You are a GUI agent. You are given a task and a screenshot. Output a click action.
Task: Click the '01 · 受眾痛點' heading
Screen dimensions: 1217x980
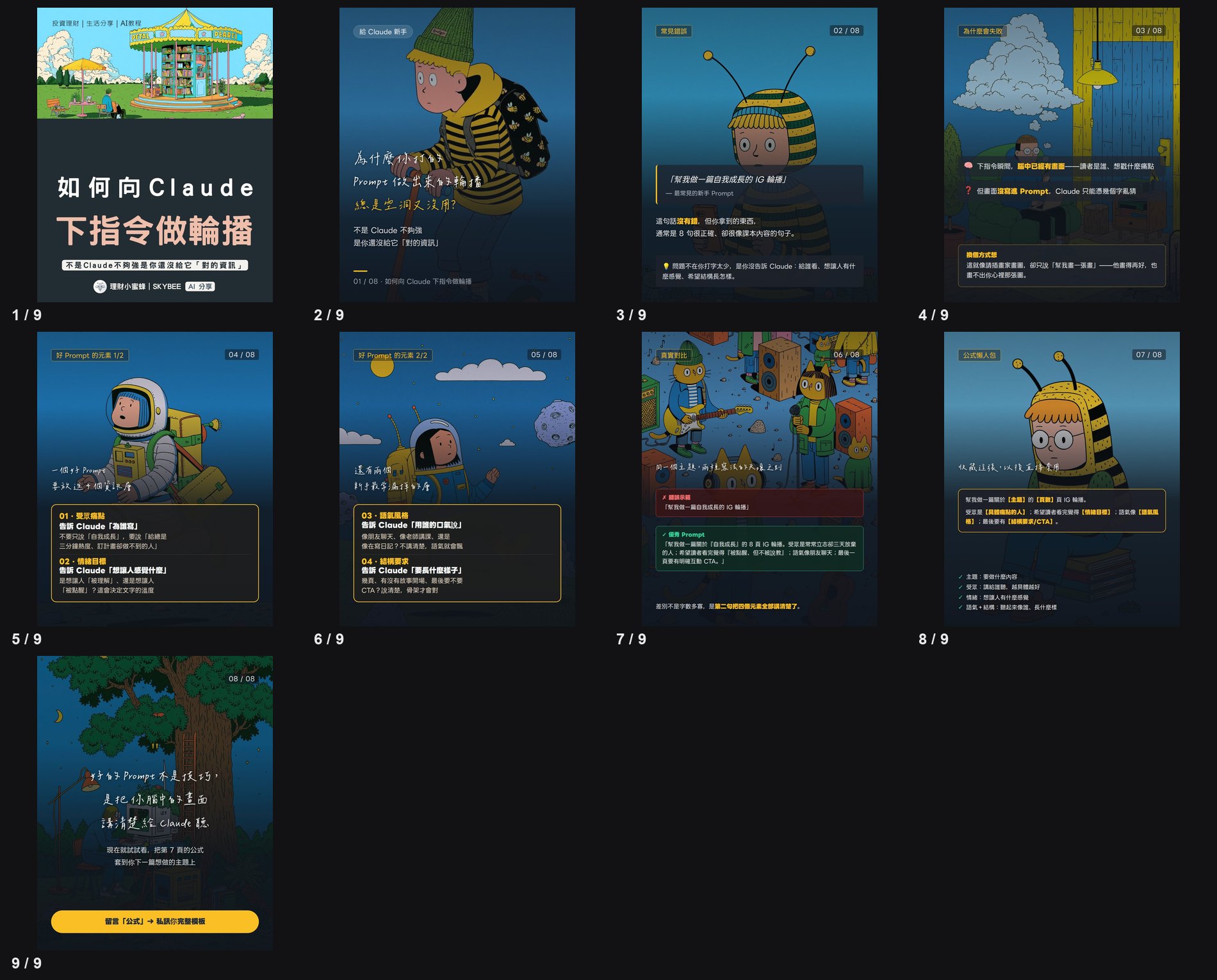click(x=82, y=516)
